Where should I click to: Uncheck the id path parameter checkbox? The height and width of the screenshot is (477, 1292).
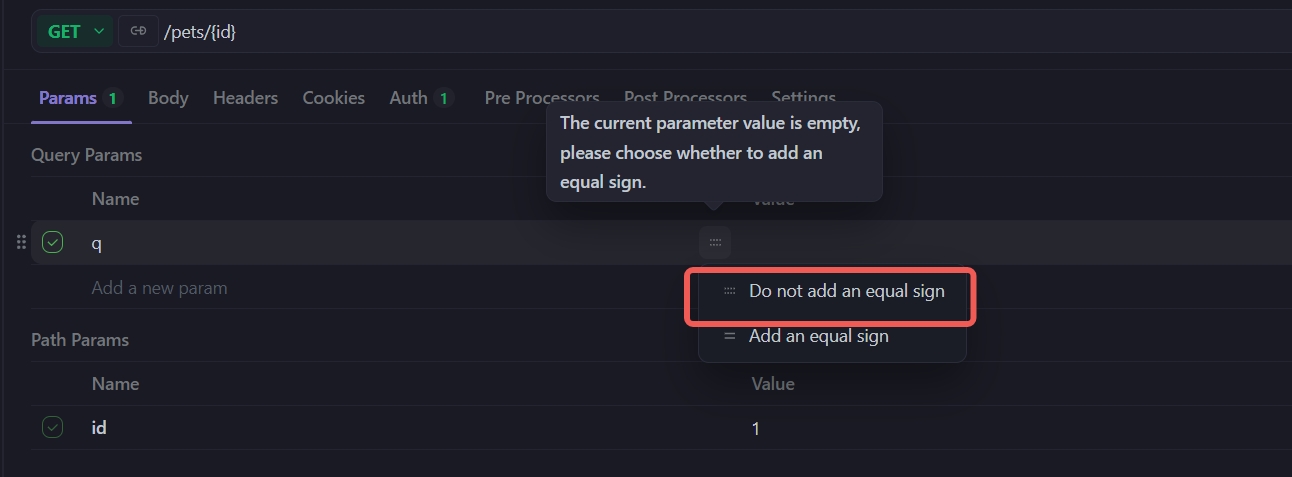53,428
